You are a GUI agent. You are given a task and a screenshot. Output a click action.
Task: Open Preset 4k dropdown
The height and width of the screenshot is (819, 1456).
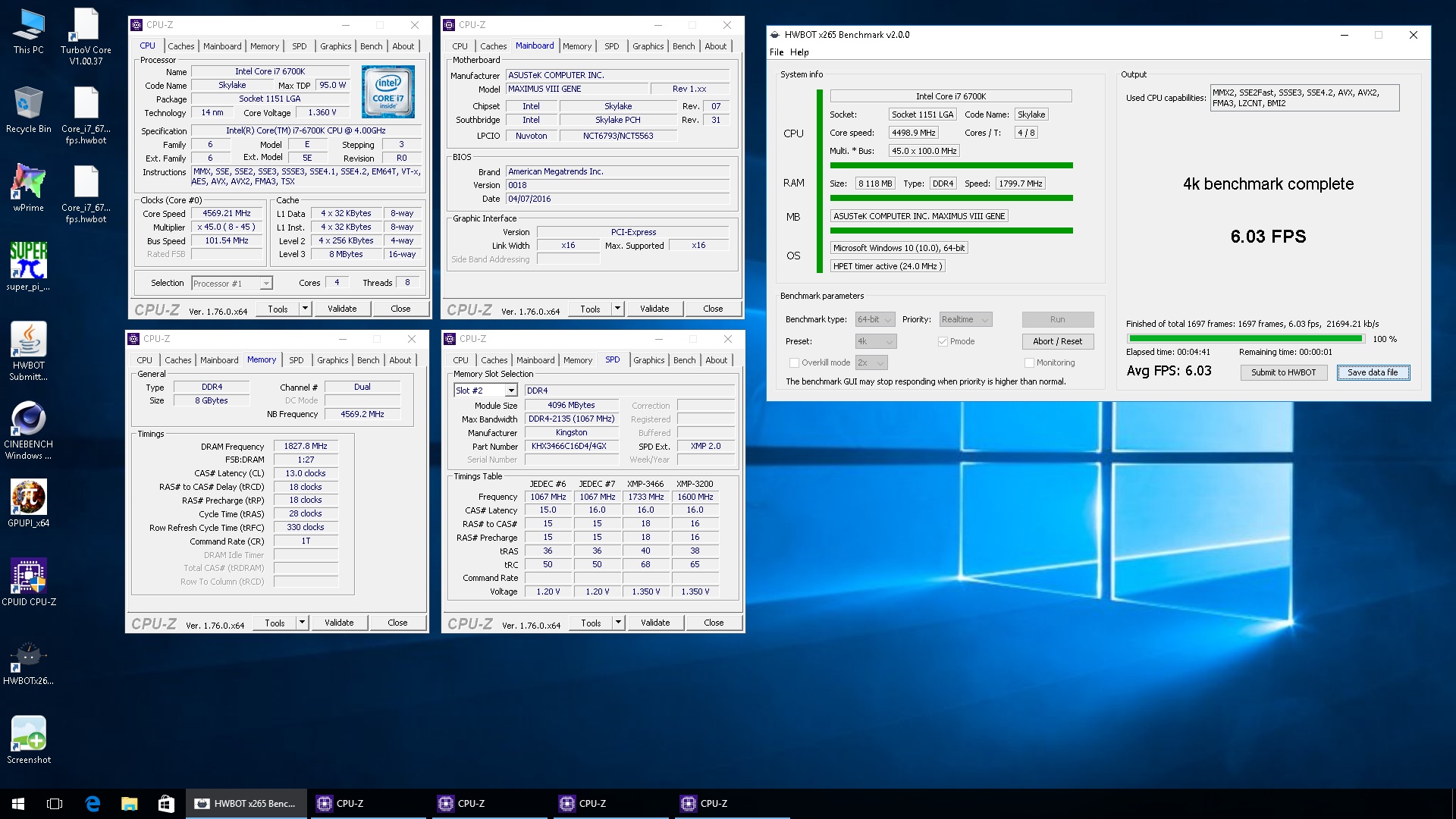coord(876,342)
